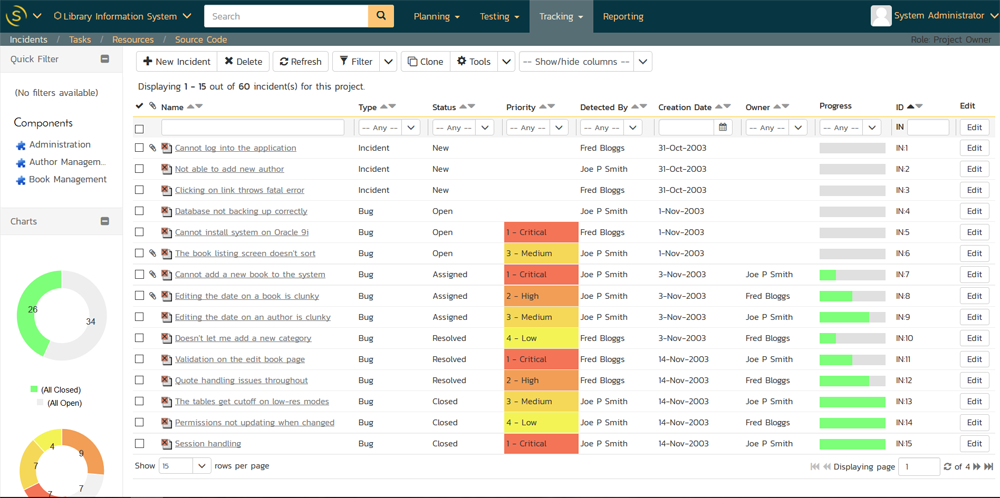1000x498 pixels.
Task: Go to last page arrow icon
Action: coord(989,467)
